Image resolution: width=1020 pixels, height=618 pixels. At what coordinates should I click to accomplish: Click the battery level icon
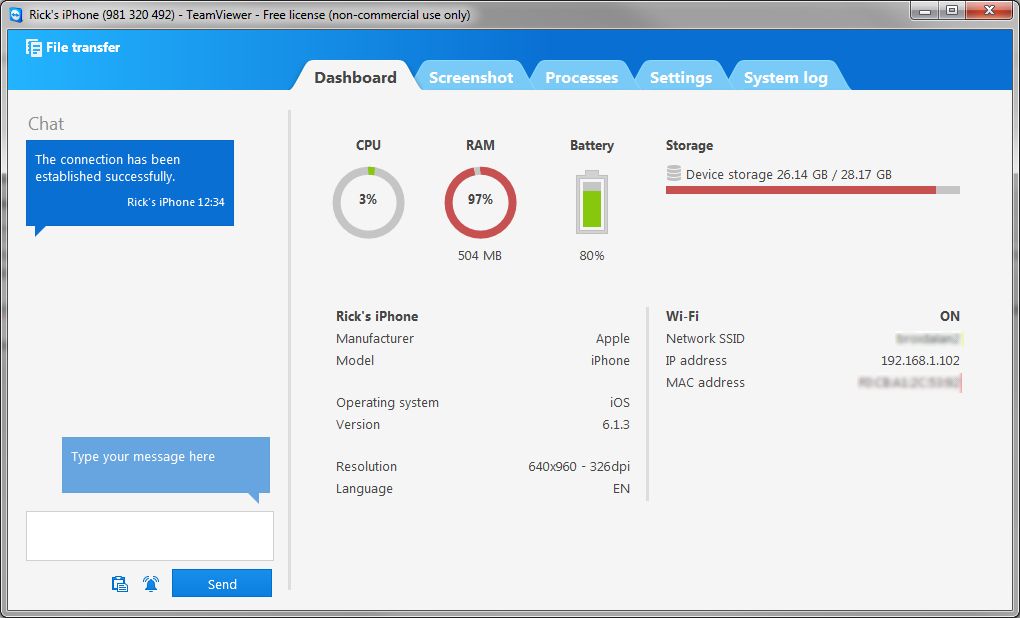(591, 202)
